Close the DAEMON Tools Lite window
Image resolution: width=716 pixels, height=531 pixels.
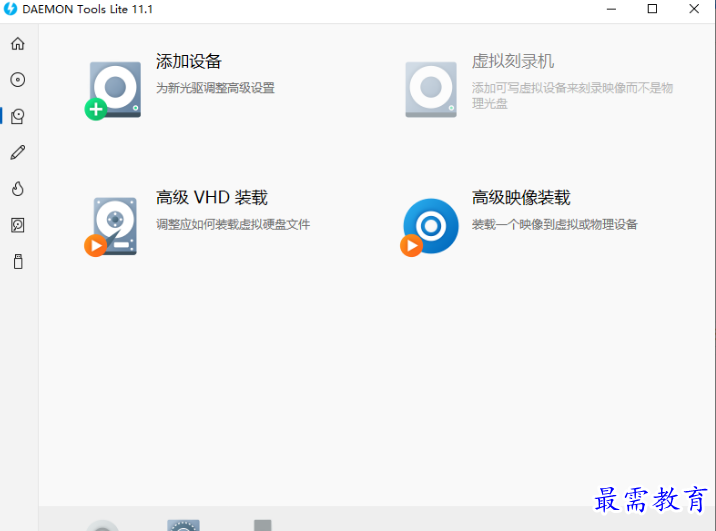694,9
